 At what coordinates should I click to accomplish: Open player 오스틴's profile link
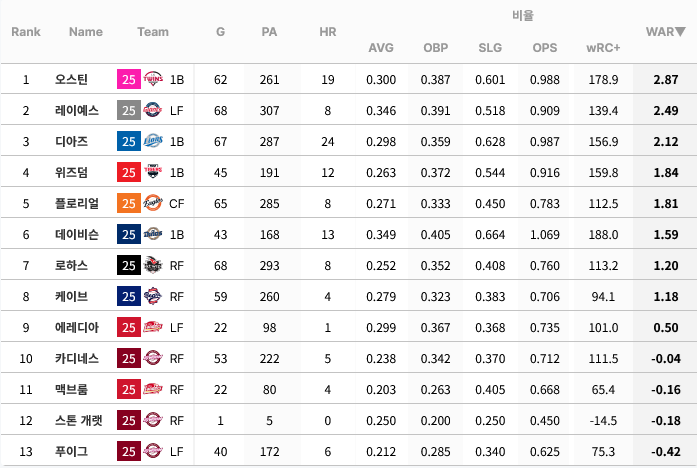point(71,79)
